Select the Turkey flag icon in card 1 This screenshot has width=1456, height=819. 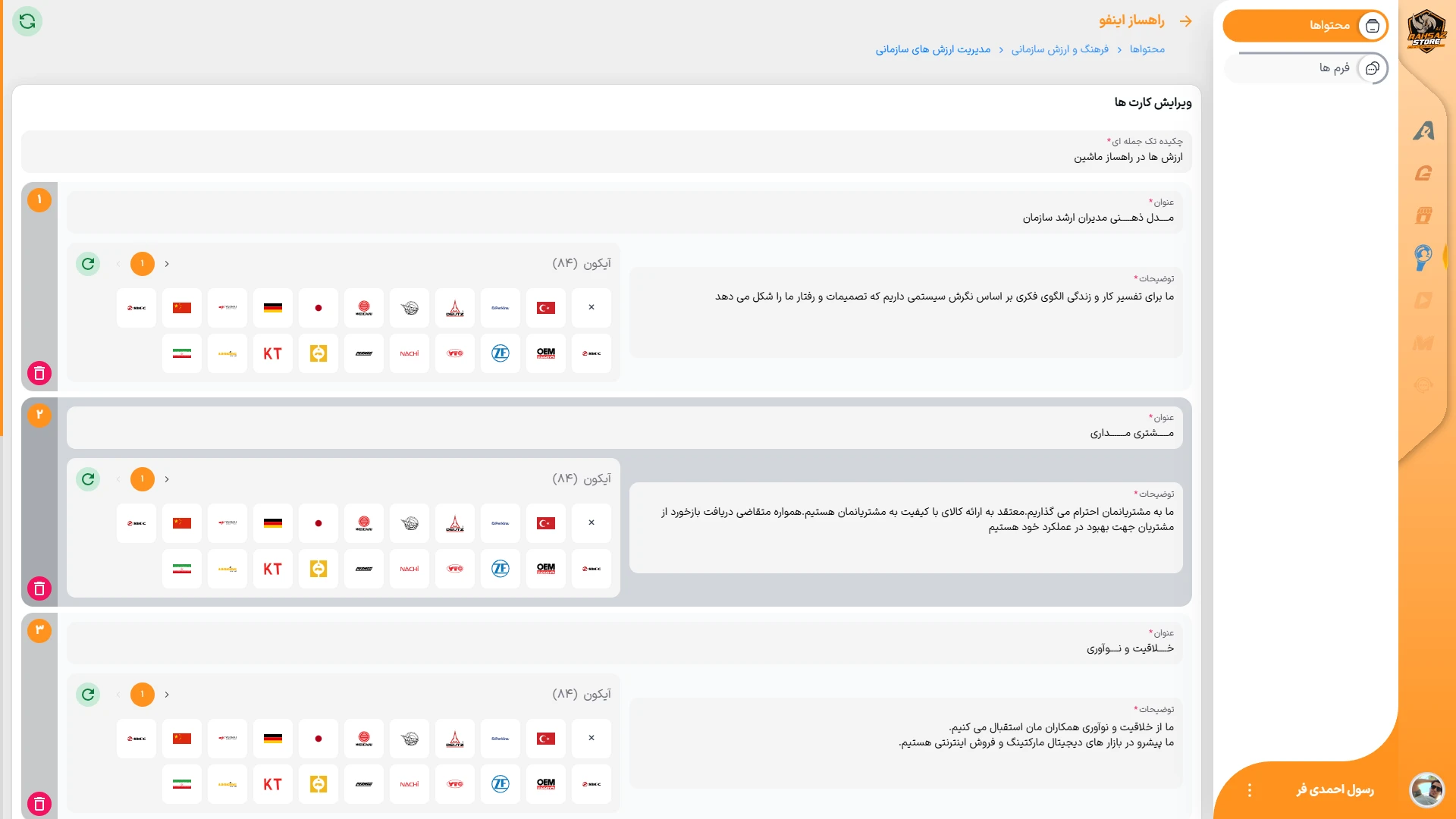click(546, 308)
